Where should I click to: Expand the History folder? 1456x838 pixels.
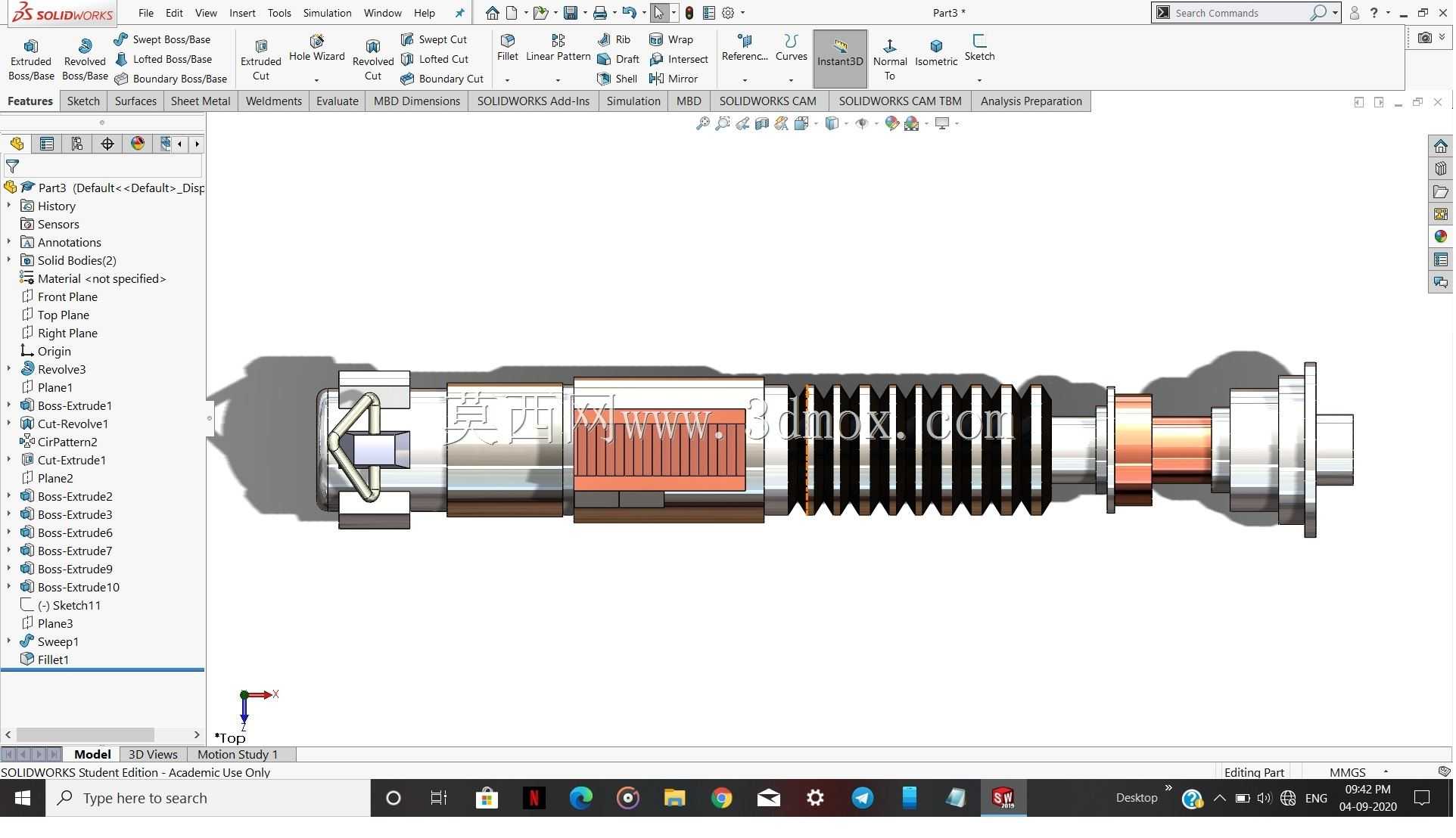9,206
